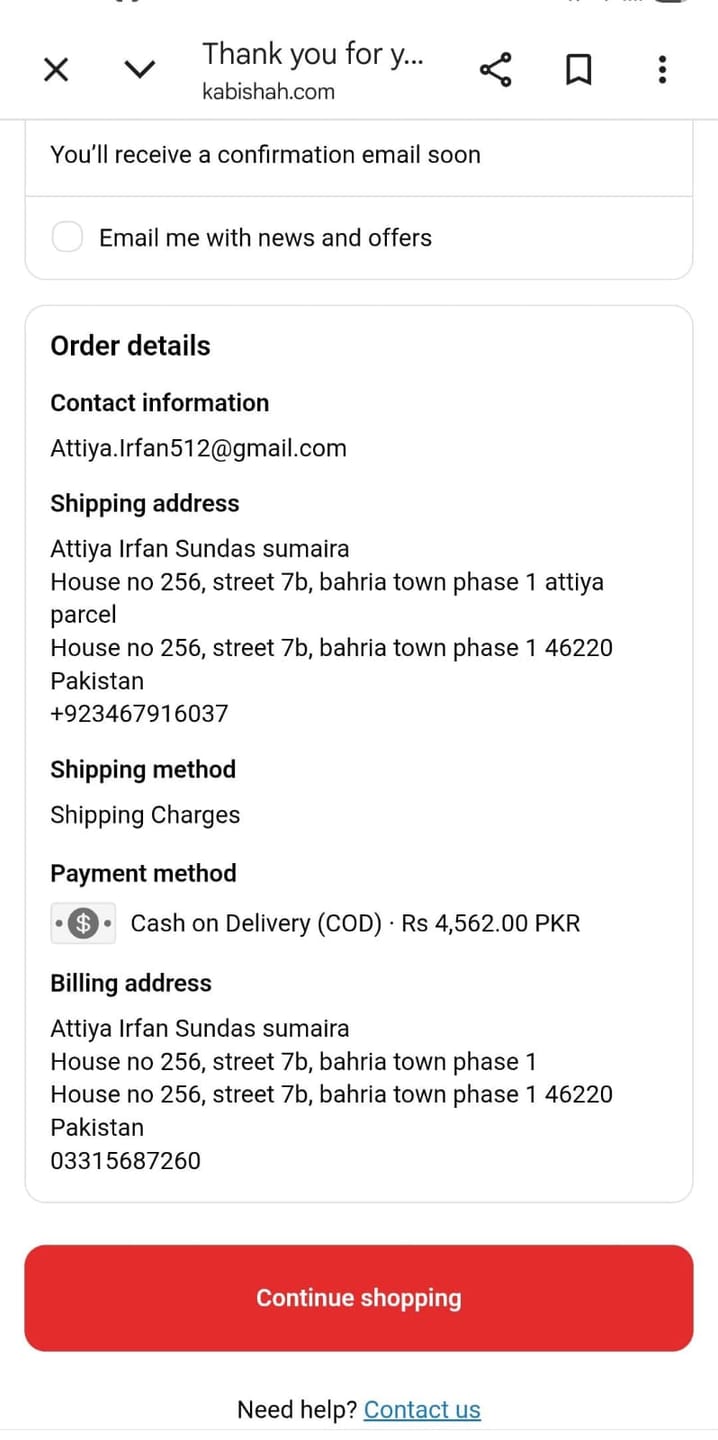
Task: Tap the Billing address heading
Action: coord(131,983)
